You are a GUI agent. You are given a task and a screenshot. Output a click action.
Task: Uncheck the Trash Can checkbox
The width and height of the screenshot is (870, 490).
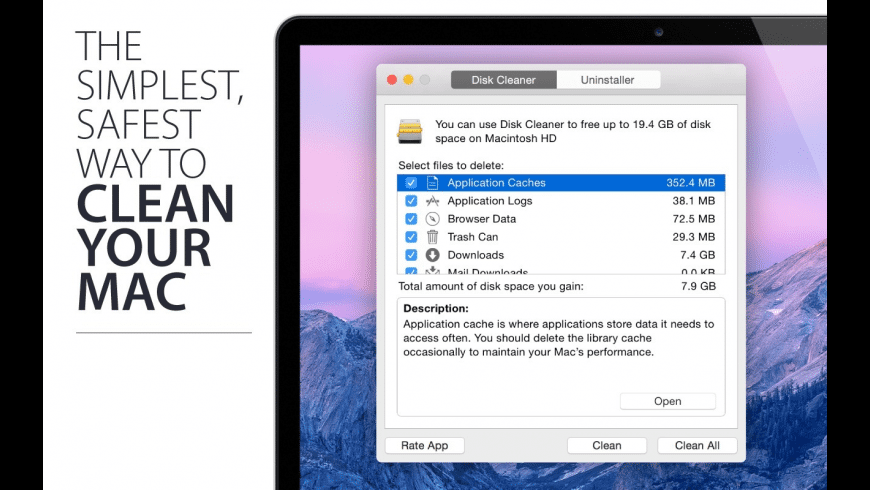pos(411,237)
